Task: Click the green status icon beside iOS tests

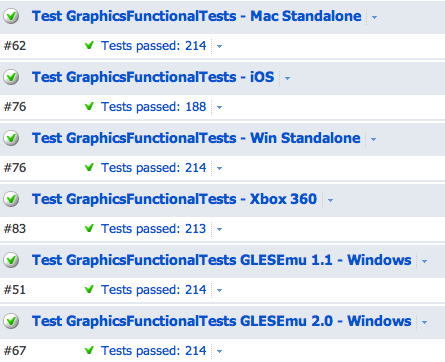Action: 11,77
